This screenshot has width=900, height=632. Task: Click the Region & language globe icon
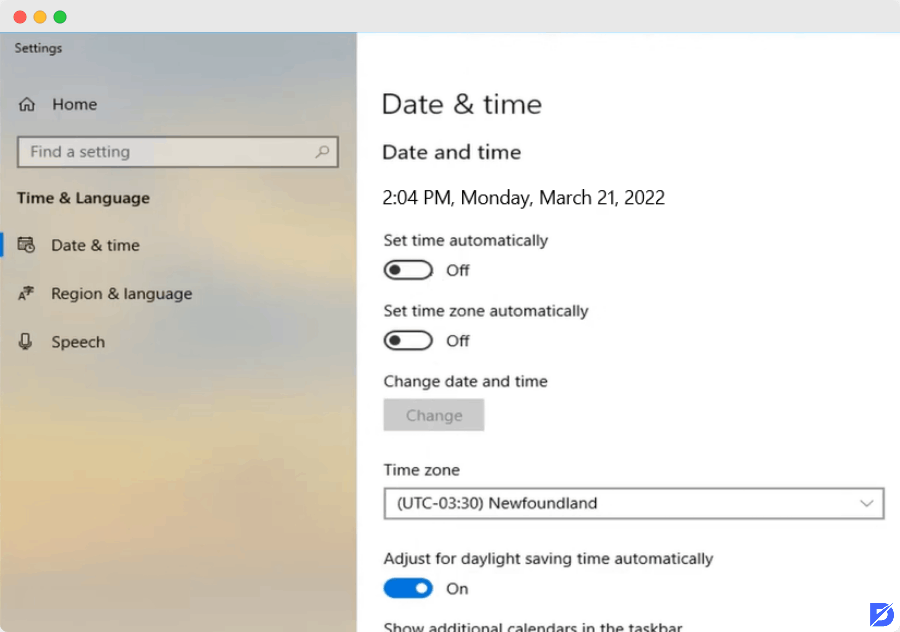(x=27, y=293)
